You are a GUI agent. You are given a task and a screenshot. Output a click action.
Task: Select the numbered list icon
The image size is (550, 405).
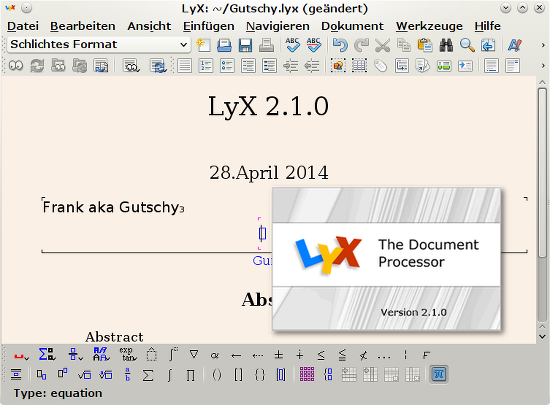point(206,66)
